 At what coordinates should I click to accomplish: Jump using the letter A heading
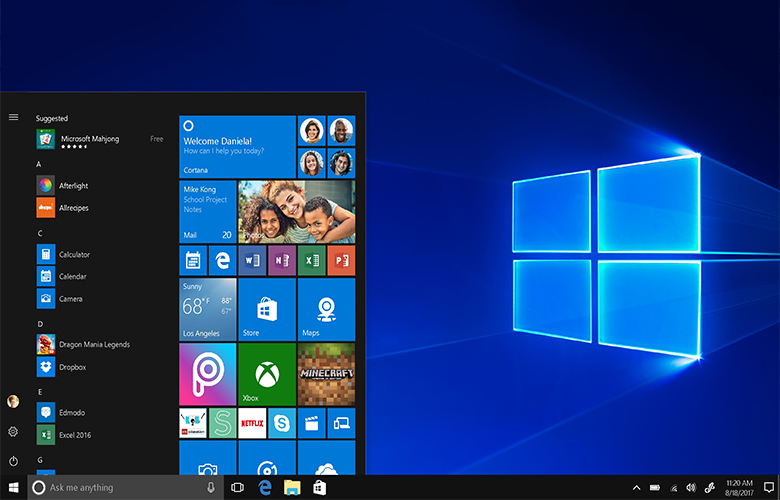pyautogui.click(x=39, y=164)
